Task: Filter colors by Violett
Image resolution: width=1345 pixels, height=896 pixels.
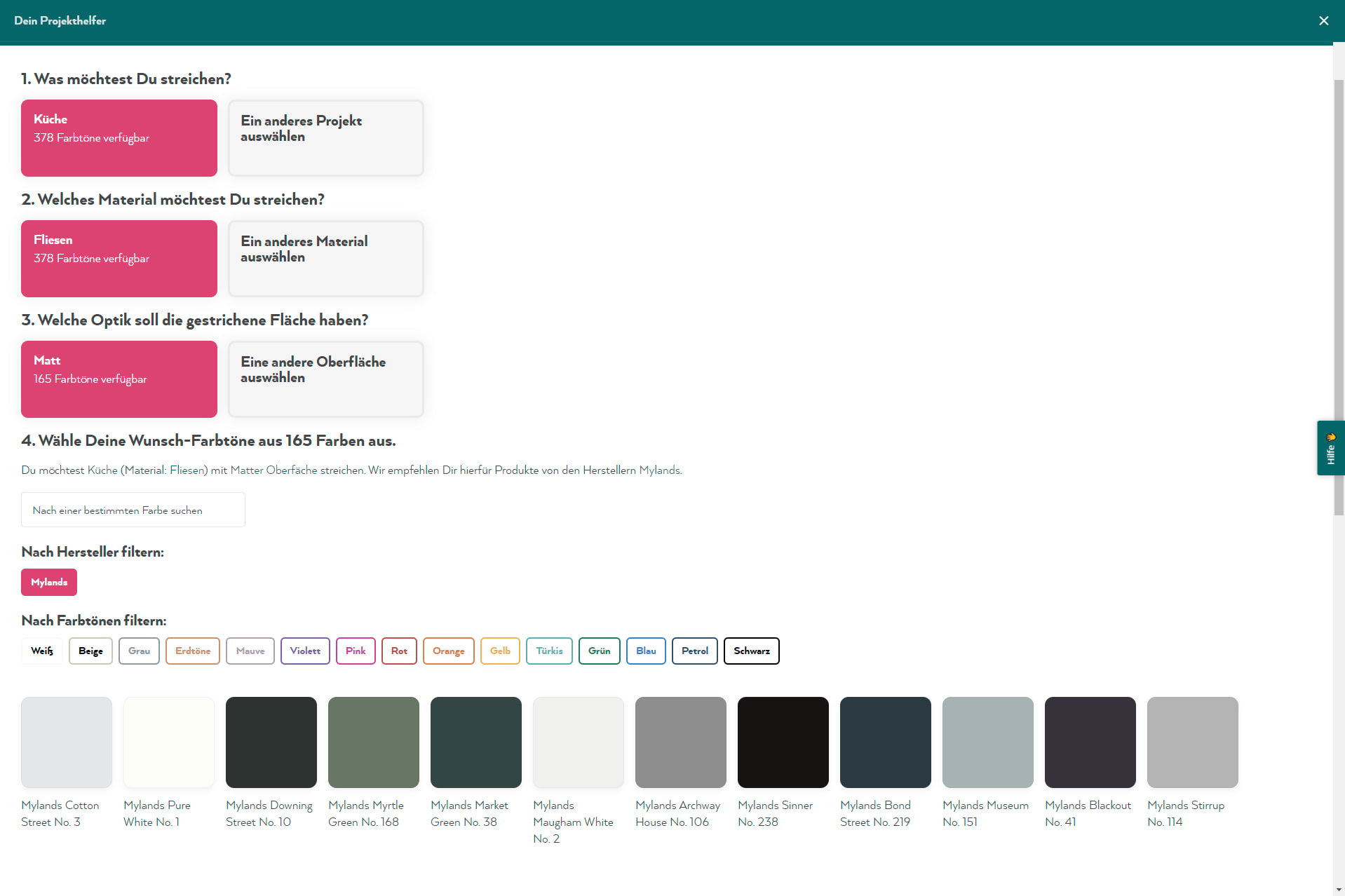Action: (305, 651)
